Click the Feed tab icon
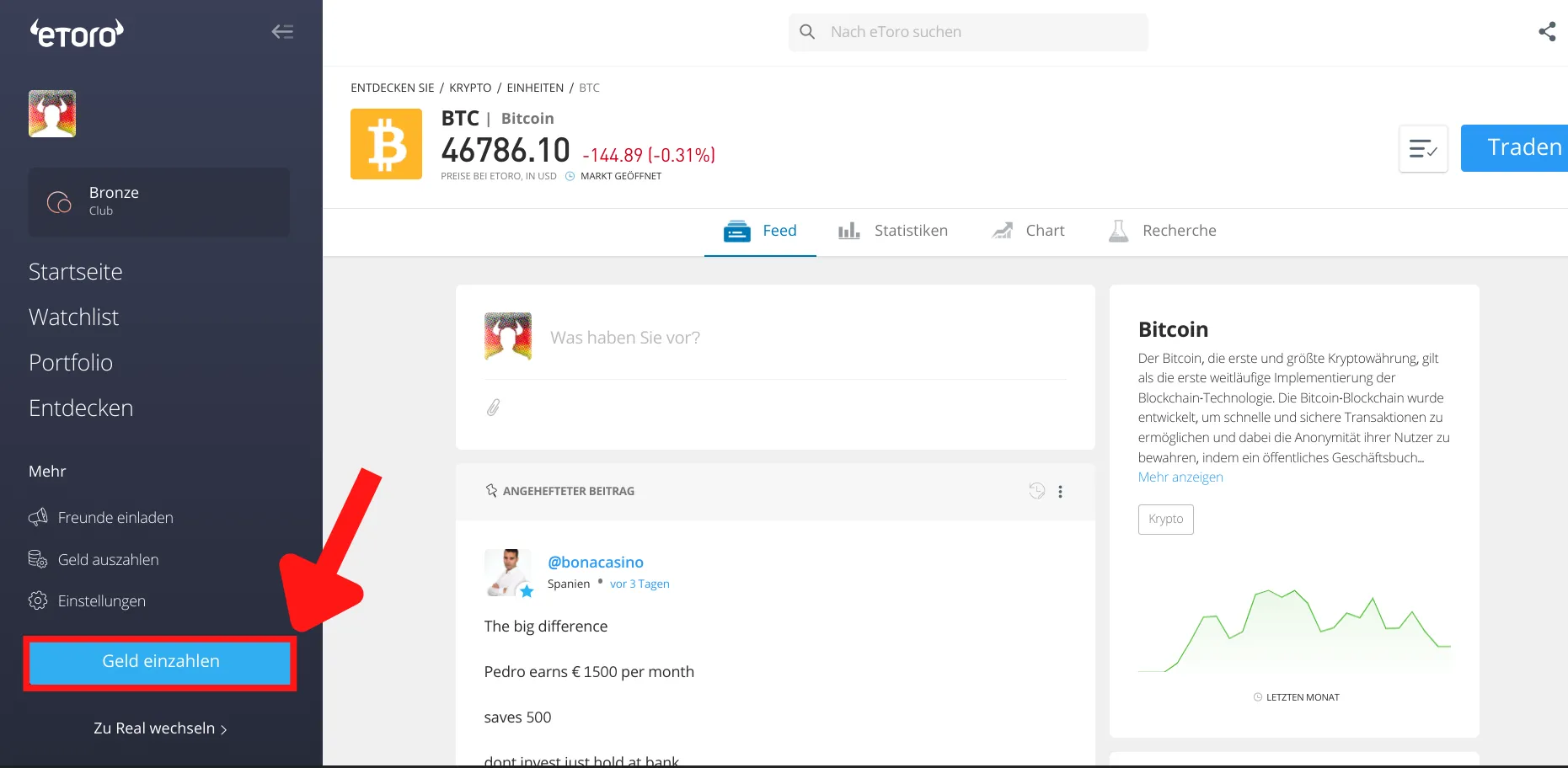1568x768 pixels. coord(737,231)
